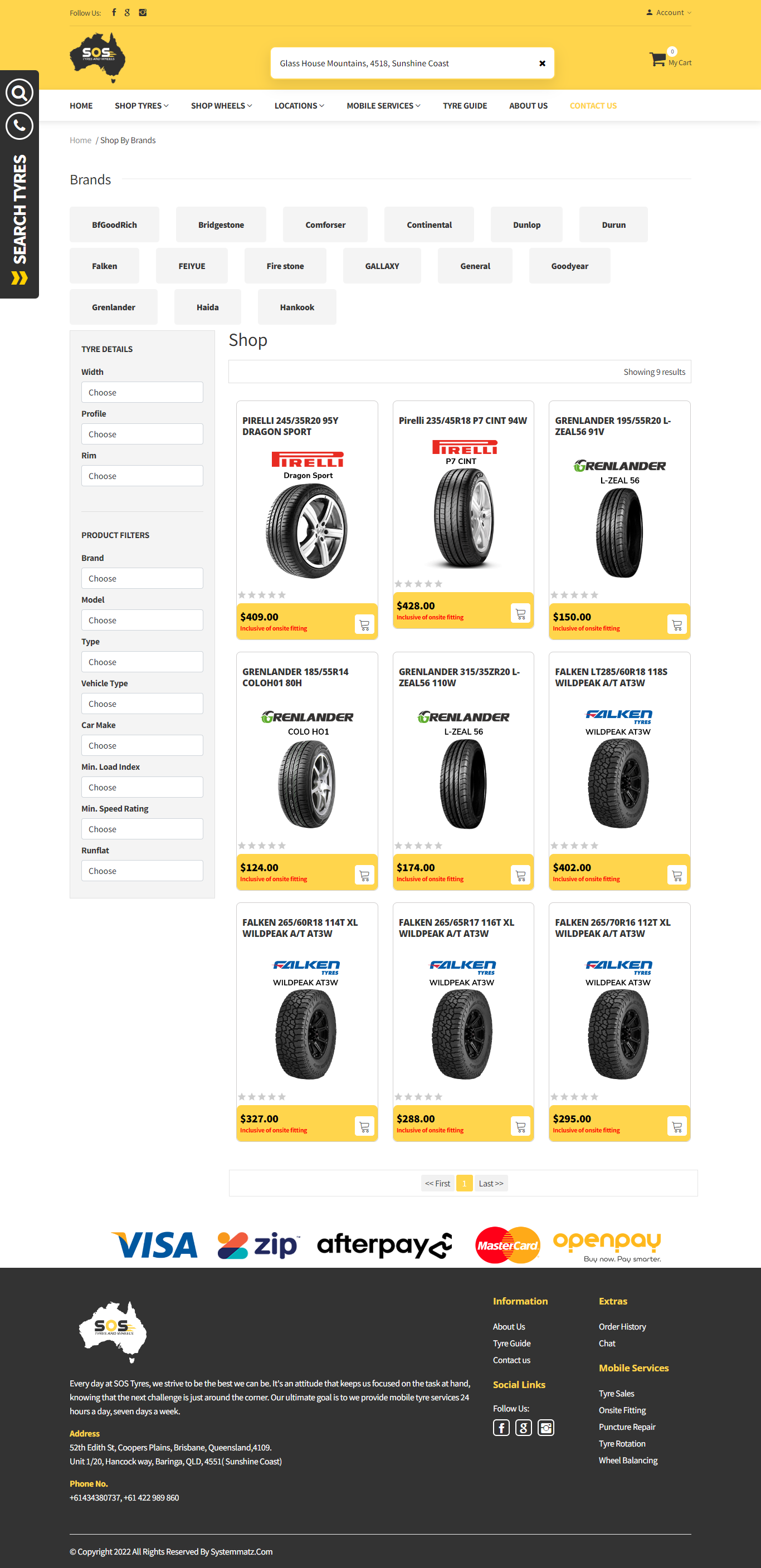Open the Runflat filter dropdown
The height and width of the screenshot is (1568, 761).
coord(142,871)
